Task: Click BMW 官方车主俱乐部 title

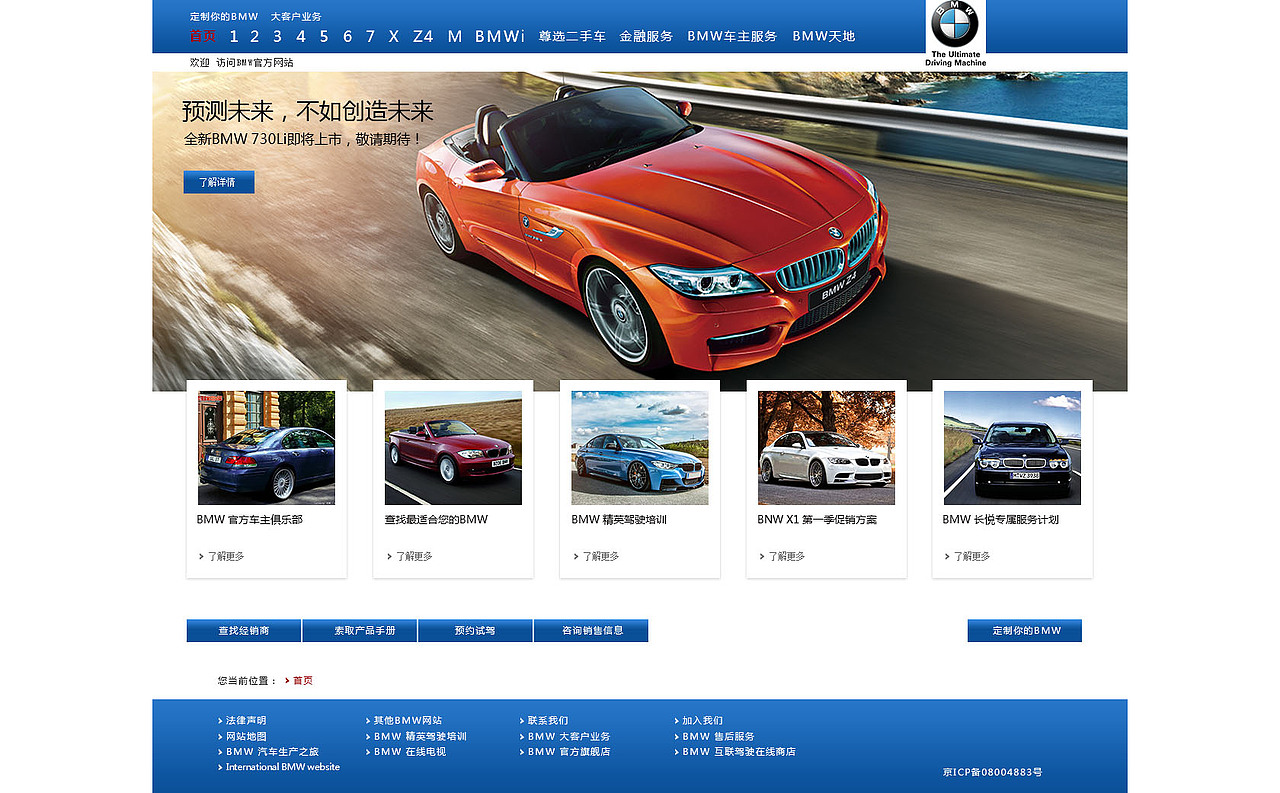Action: 249,520
